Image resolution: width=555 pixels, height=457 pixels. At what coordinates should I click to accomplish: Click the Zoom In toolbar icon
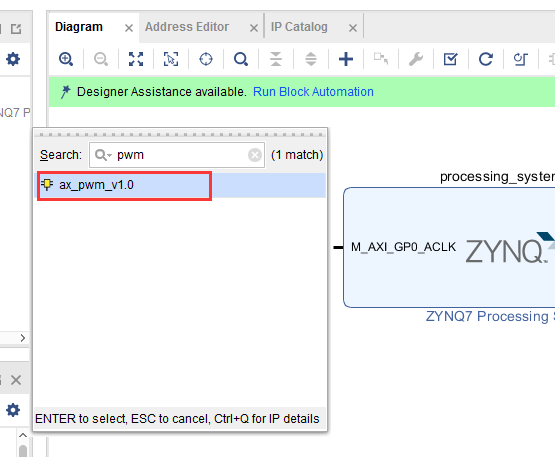[x=66, y=59]
